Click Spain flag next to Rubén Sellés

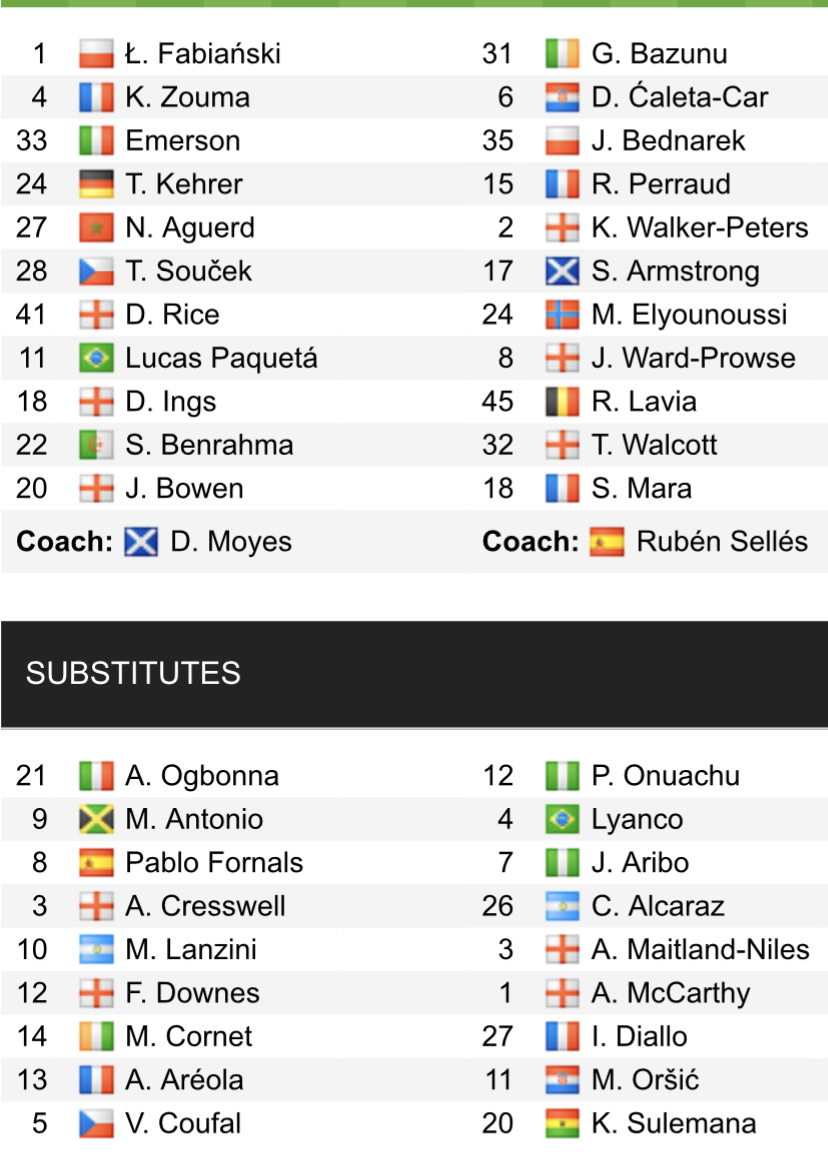pos(607,542)
